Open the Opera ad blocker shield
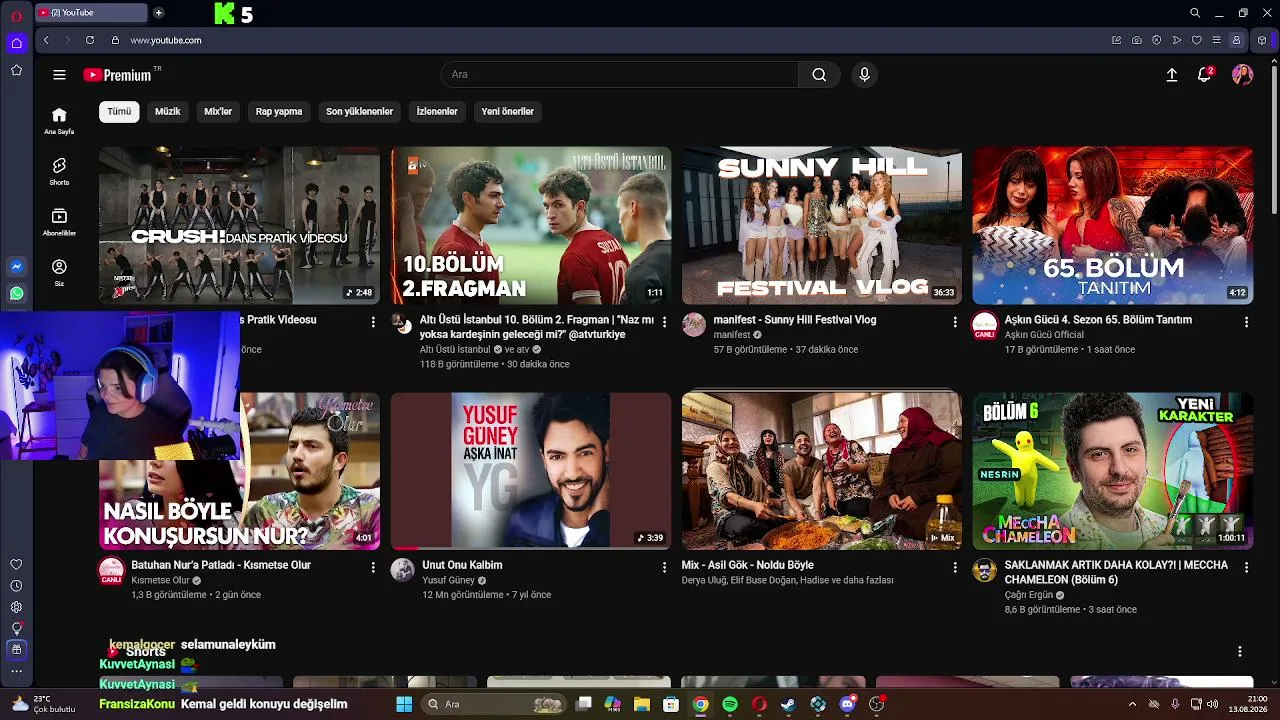 point(1157,40)
